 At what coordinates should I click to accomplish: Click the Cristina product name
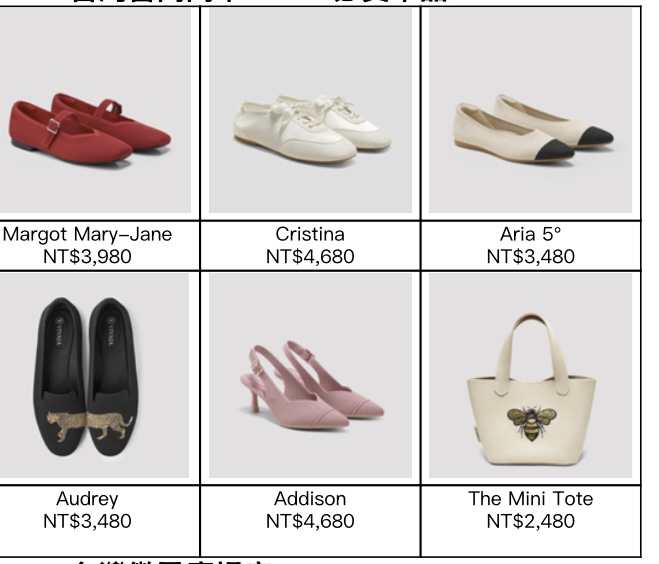tap(310, 234)
